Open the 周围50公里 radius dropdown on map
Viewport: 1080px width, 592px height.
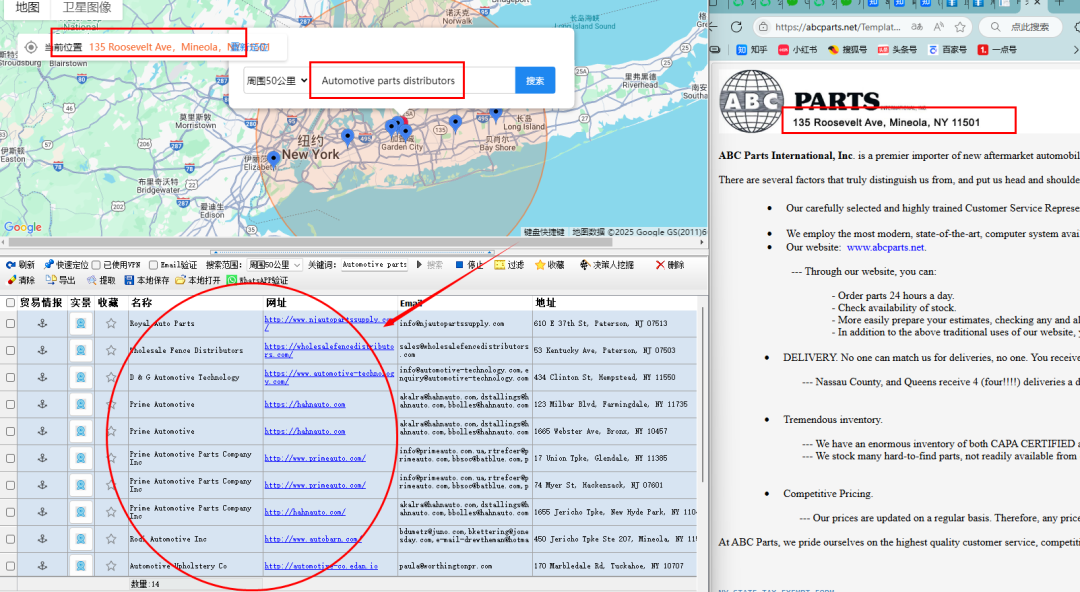pos(276,81)
